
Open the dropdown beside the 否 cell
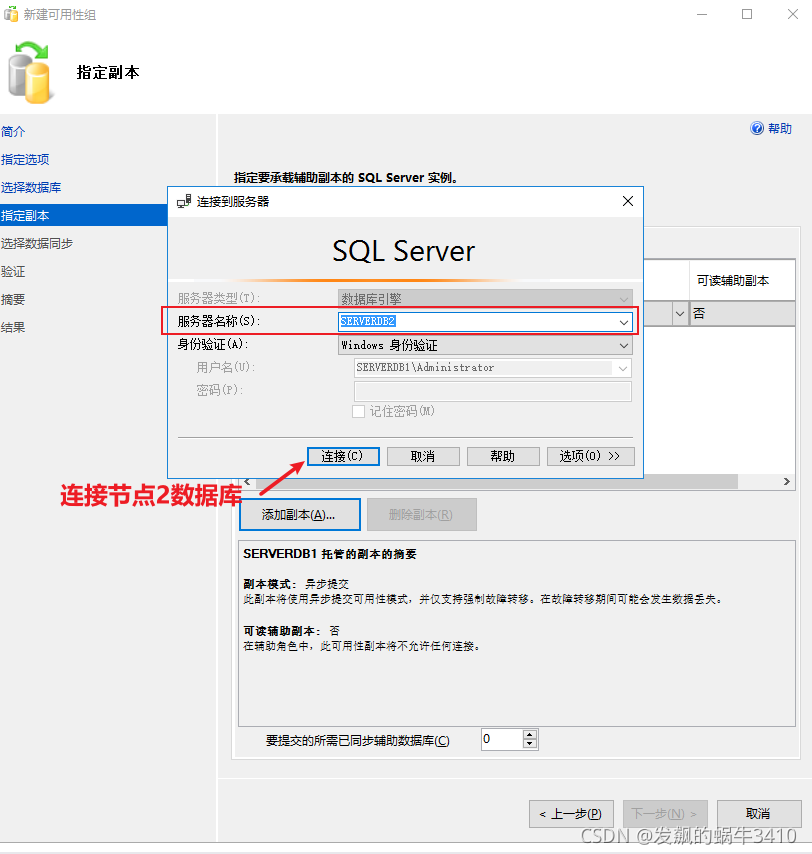click(x=680, y=314)
